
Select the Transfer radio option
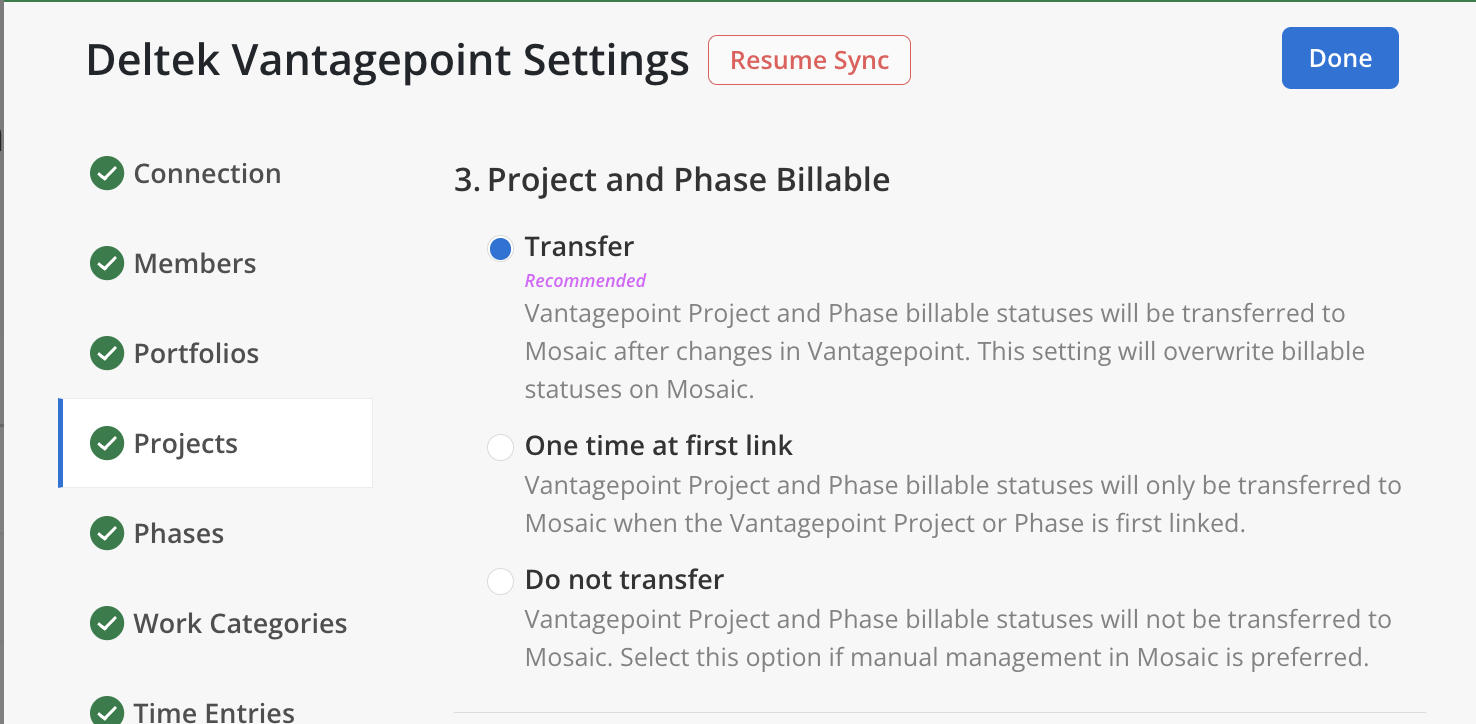coord(501,248)
